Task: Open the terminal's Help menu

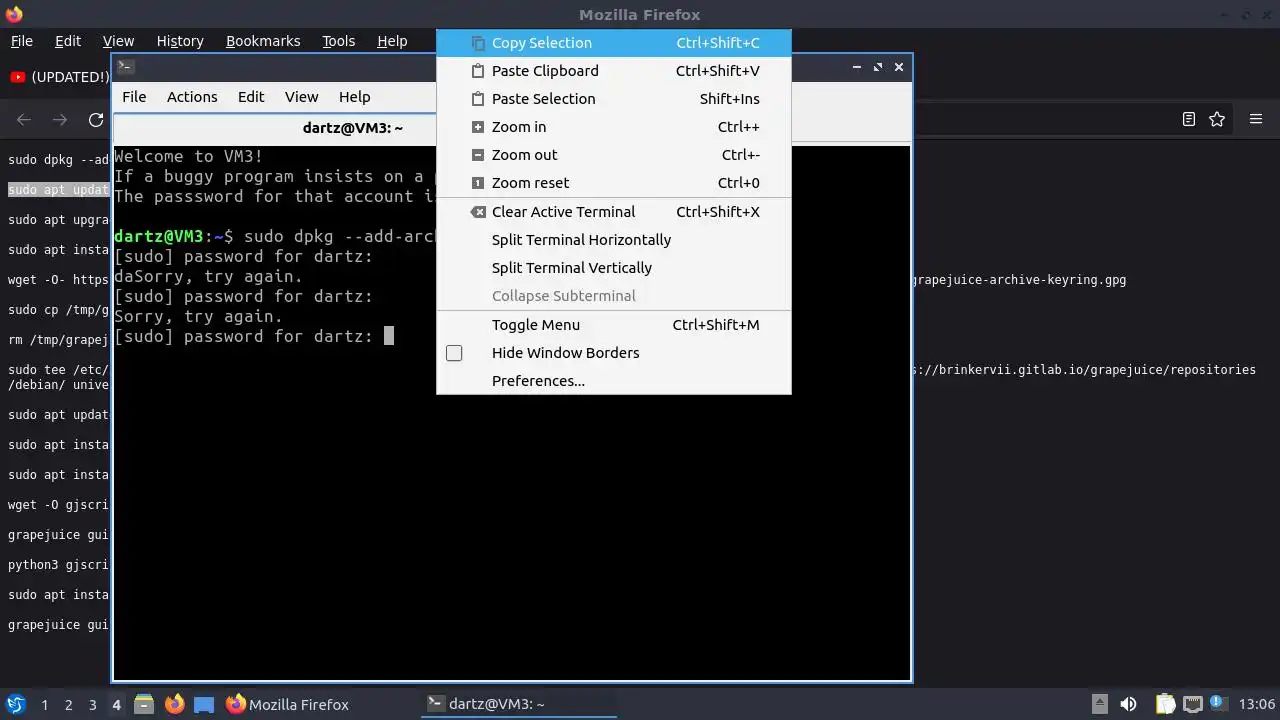Action: coord(355,97)
